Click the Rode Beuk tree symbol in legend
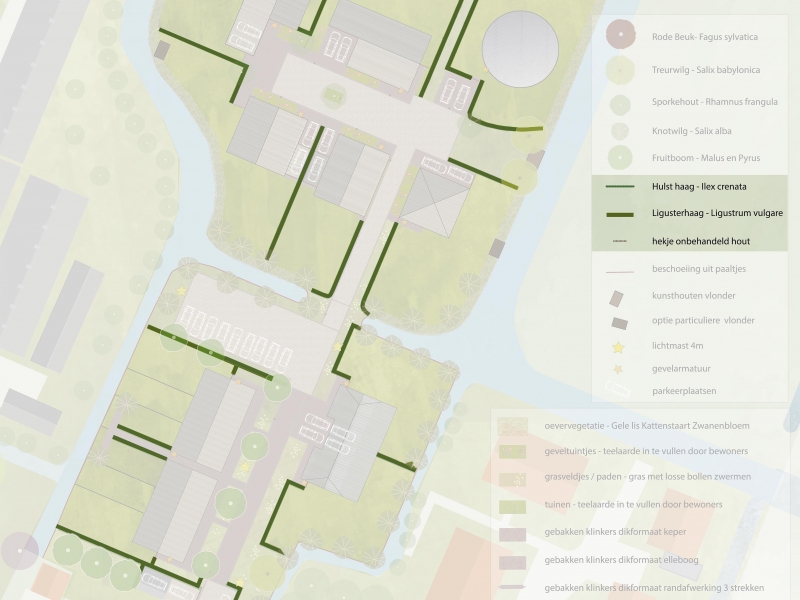Viewport: 800px width, 600px height. click(620, 37)
